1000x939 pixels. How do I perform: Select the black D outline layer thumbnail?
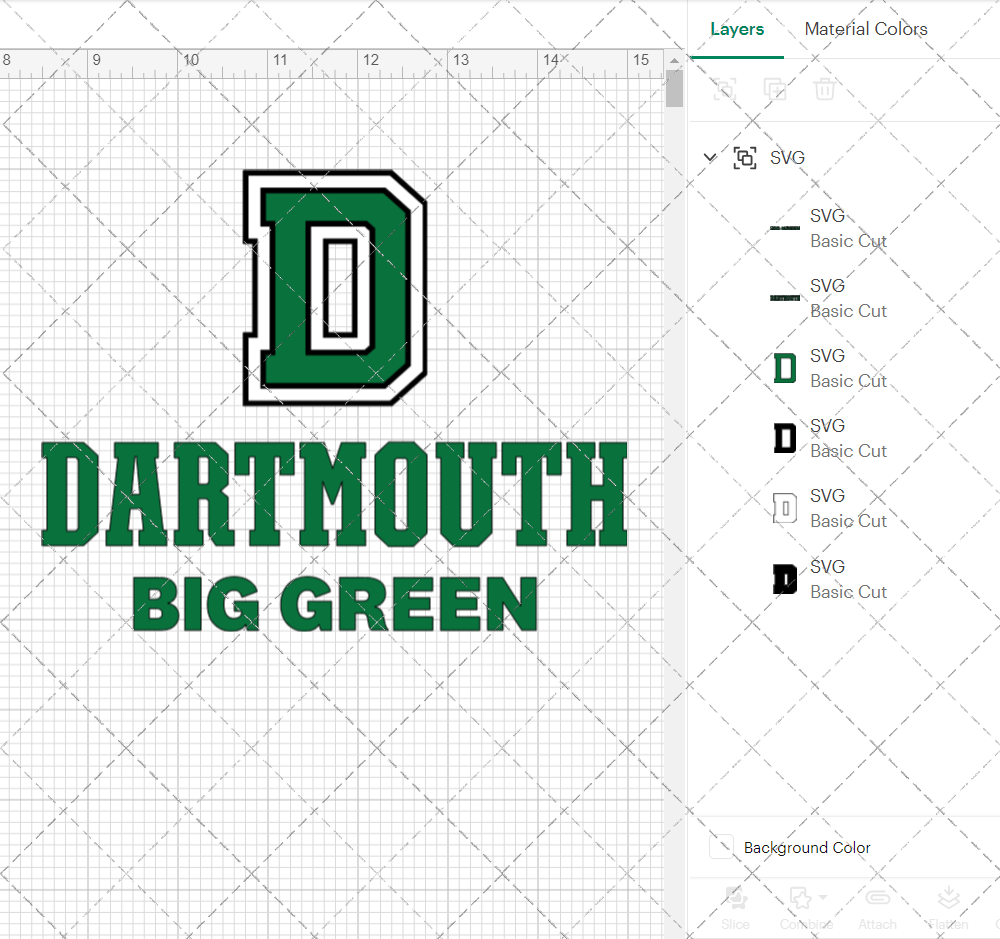click(784, 438)
